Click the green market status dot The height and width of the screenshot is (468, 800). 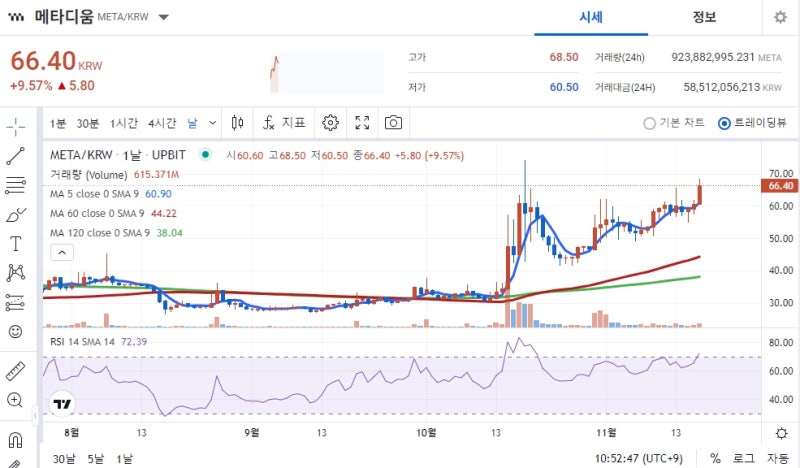tap(205, 154)
